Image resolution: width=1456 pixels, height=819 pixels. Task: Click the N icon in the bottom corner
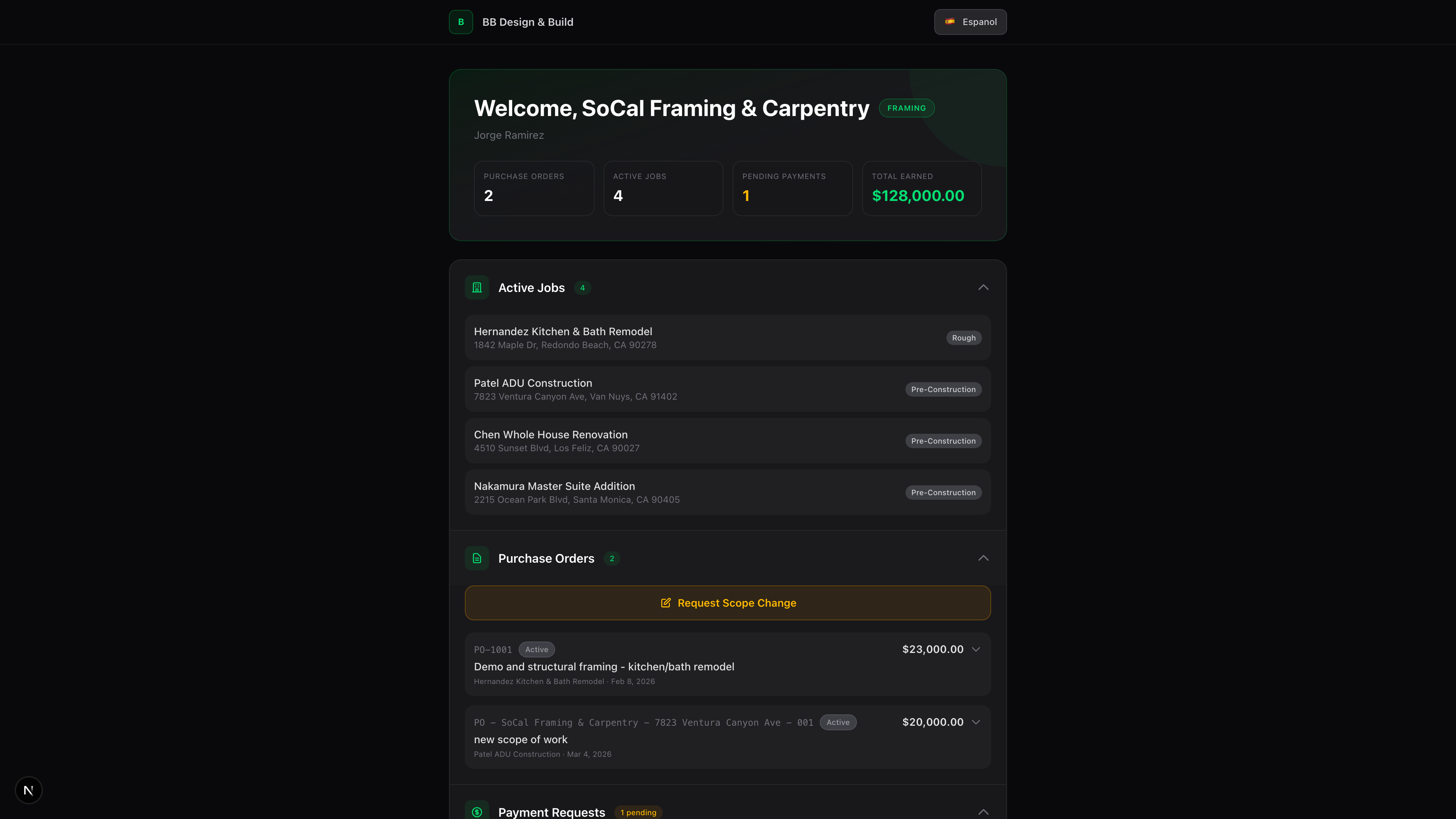click(28, 789)
